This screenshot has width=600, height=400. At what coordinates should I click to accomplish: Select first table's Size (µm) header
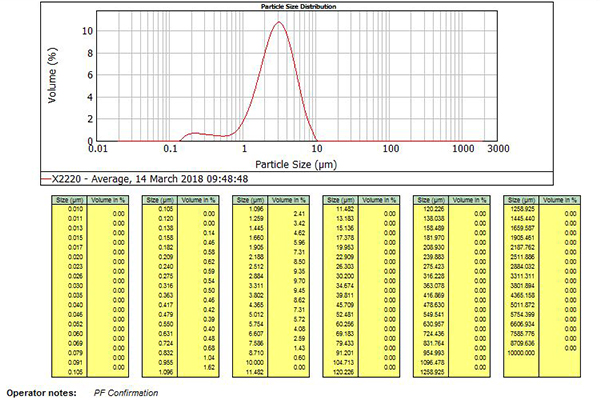tap(67, 201)
